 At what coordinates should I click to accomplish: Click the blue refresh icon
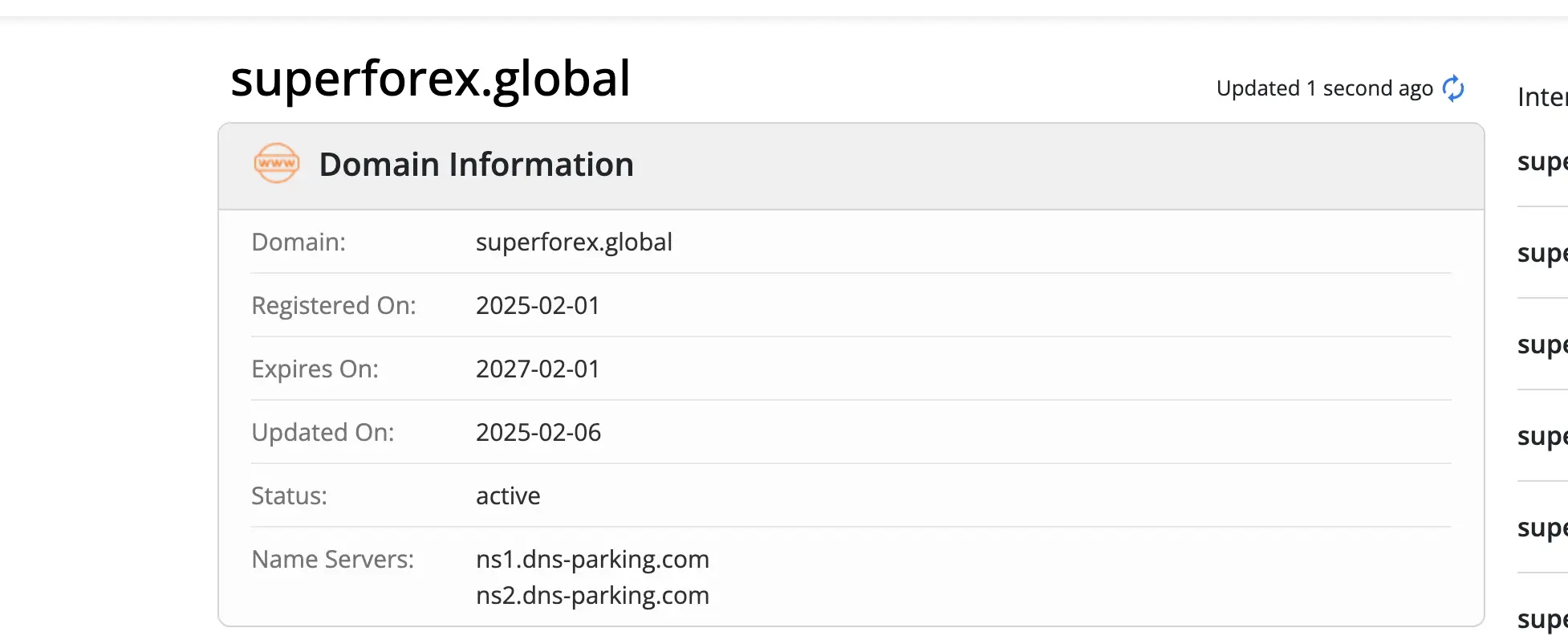(x=1453, y=88)
